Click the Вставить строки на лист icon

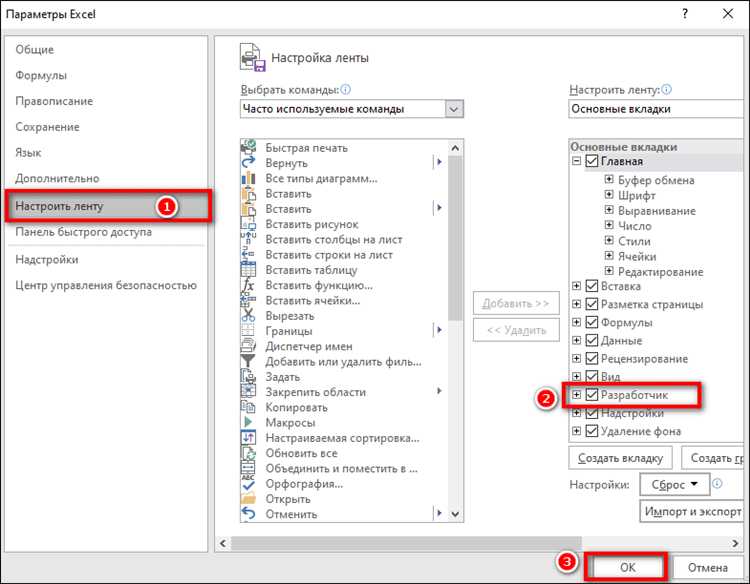[x=248, y=254]
